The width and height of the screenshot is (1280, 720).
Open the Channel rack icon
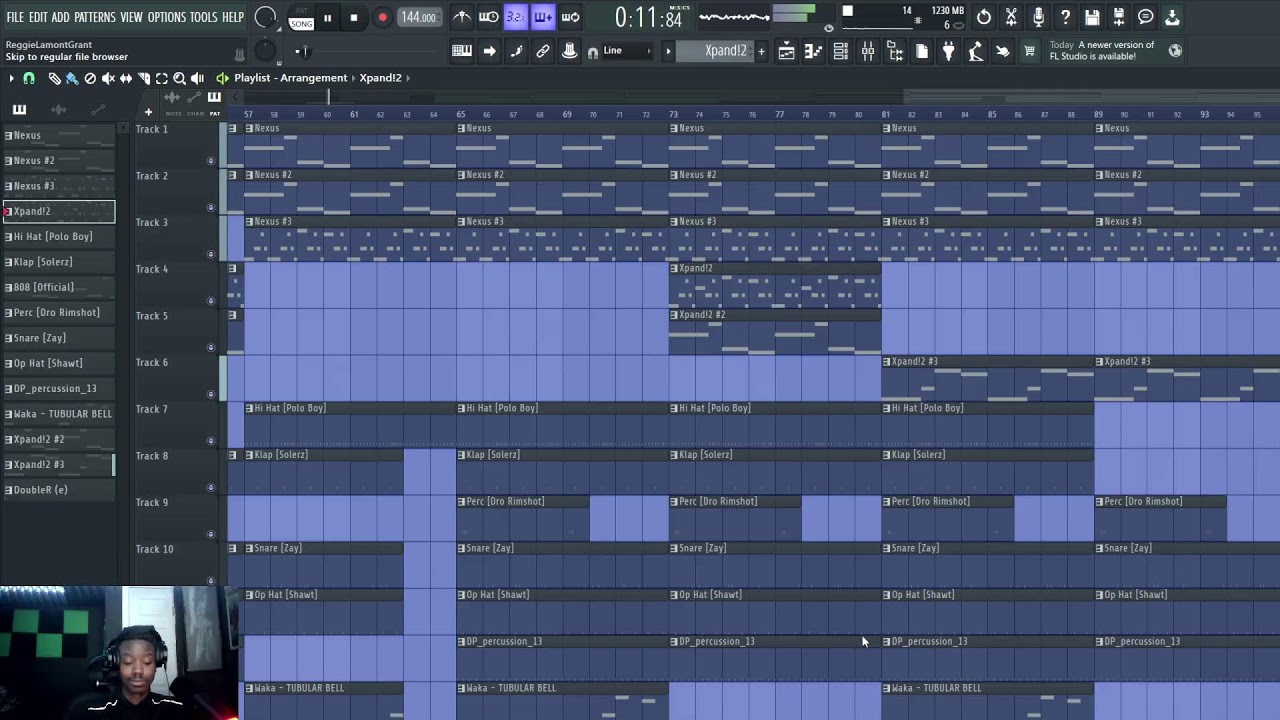coord(840,51)
